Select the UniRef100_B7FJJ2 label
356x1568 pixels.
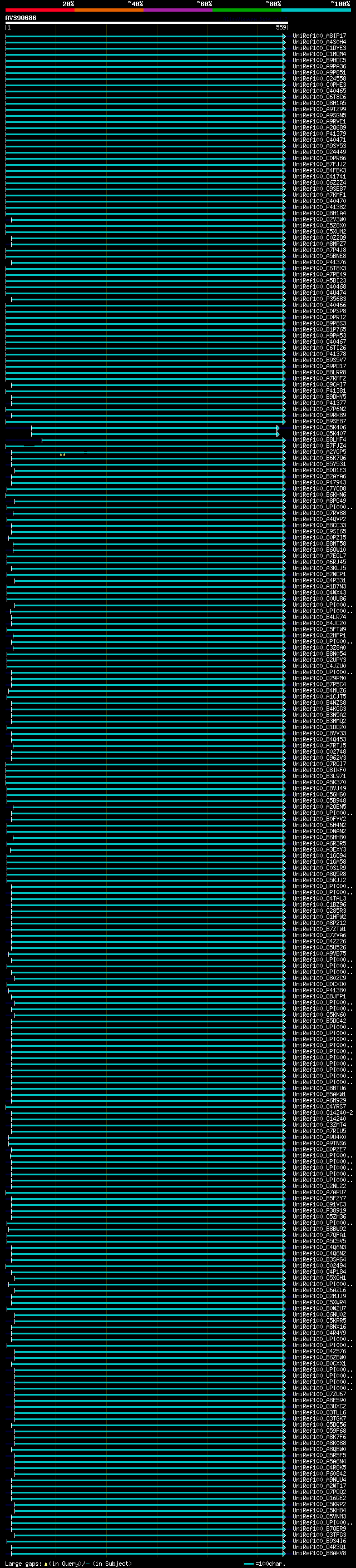click(319, 164)
